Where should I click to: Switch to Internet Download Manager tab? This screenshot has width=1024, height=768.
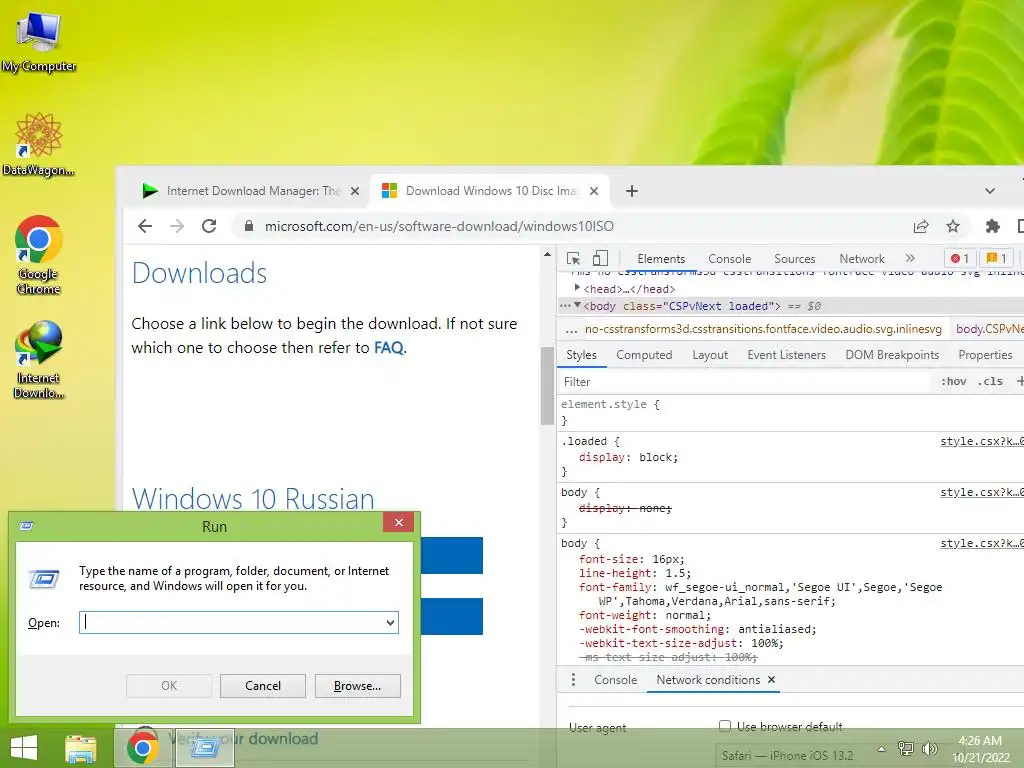[247, 191]
